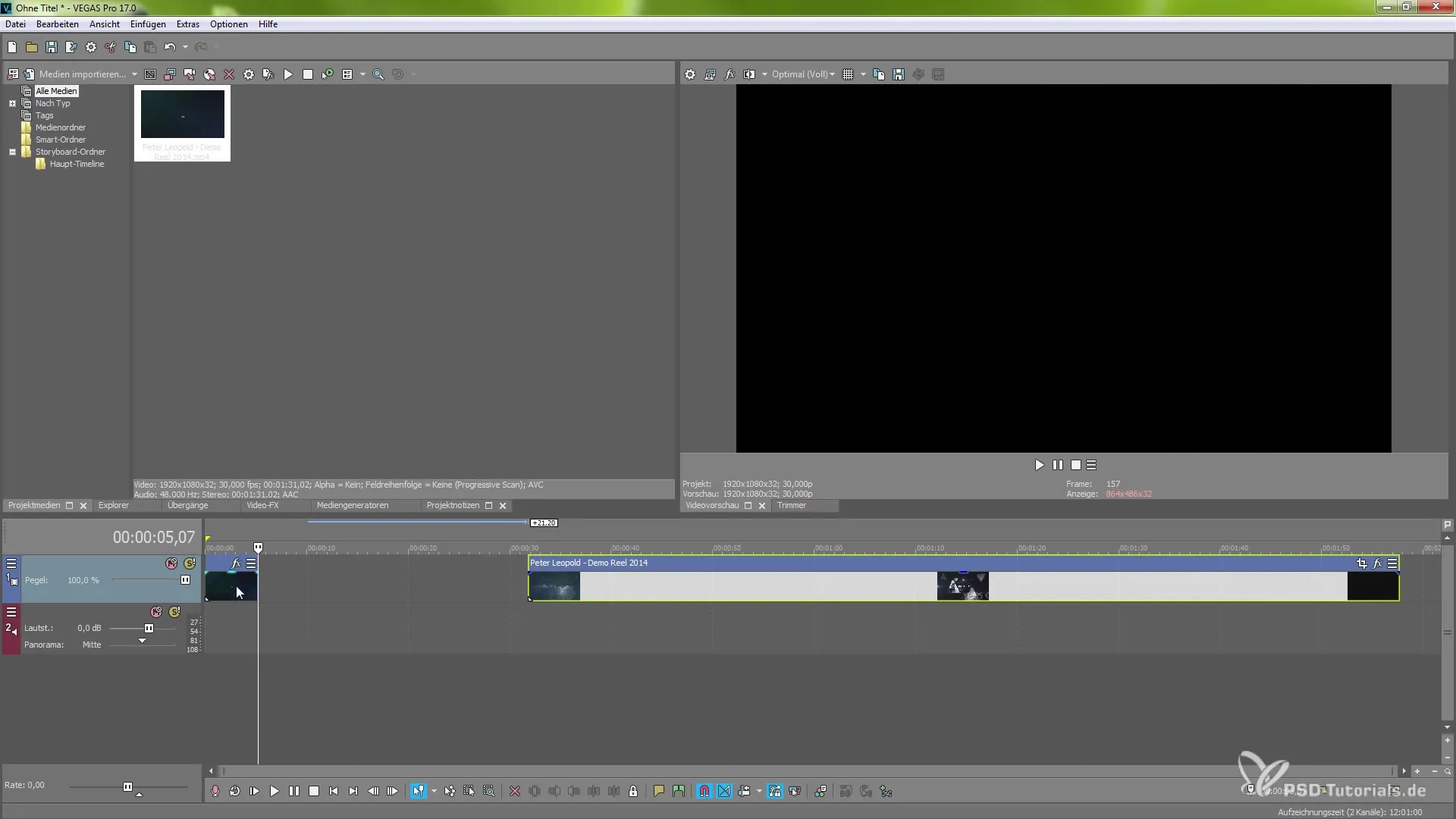Stop playback in the timeline transport bar
1456x819 pixels.
[314, 791]
